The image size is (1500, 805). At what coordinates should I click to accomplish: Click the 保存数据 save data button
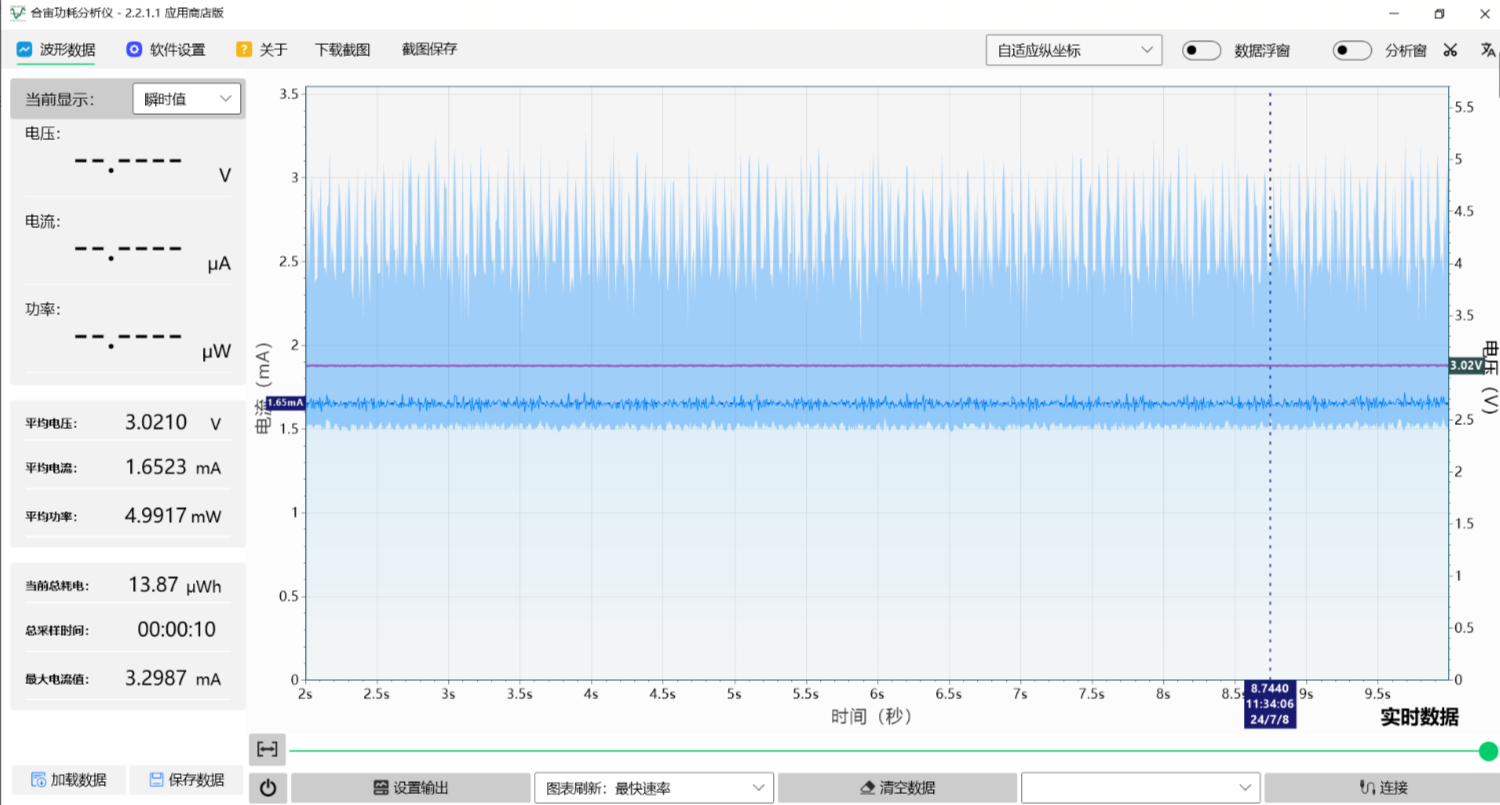(187, 780)
